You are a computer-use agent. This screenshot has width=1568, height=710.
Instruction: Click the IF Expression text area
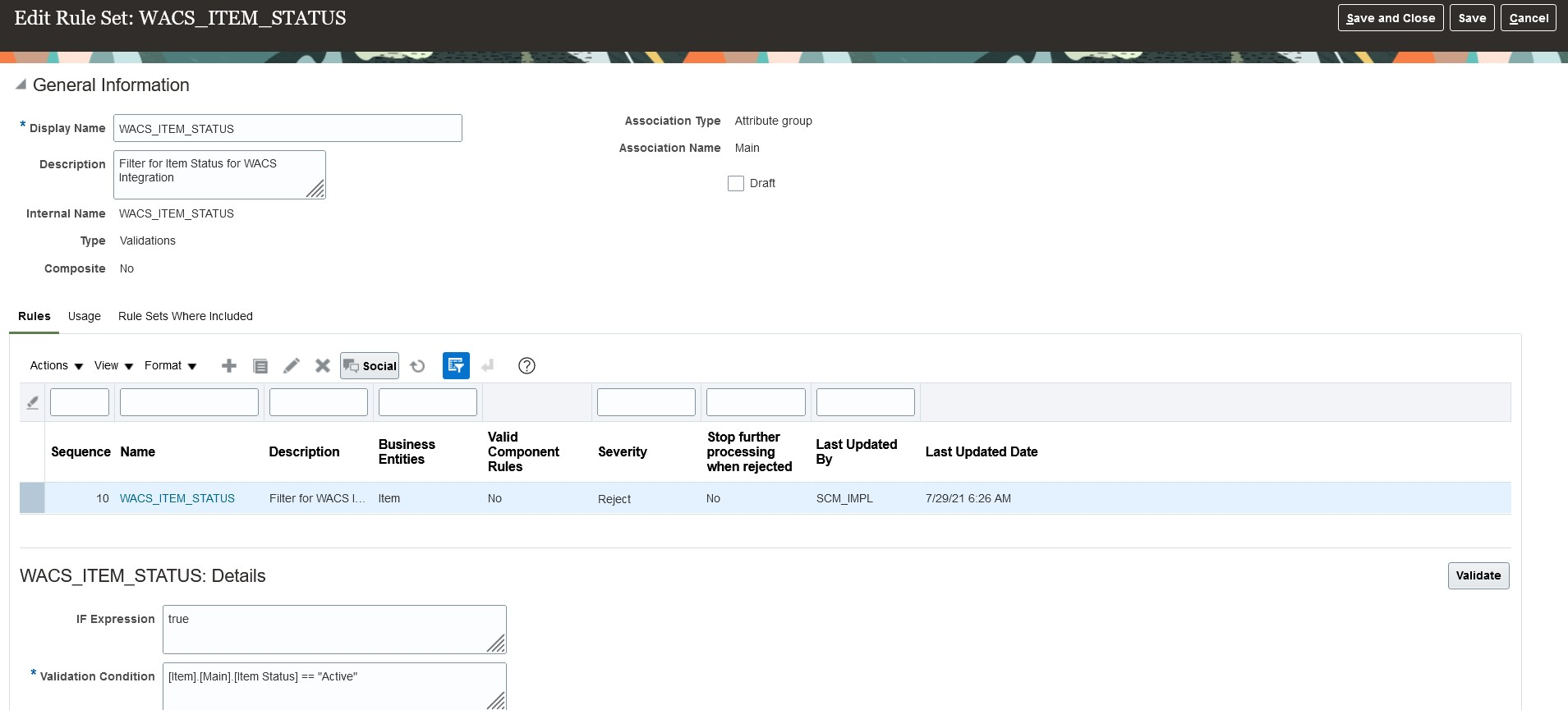(334, 630)
